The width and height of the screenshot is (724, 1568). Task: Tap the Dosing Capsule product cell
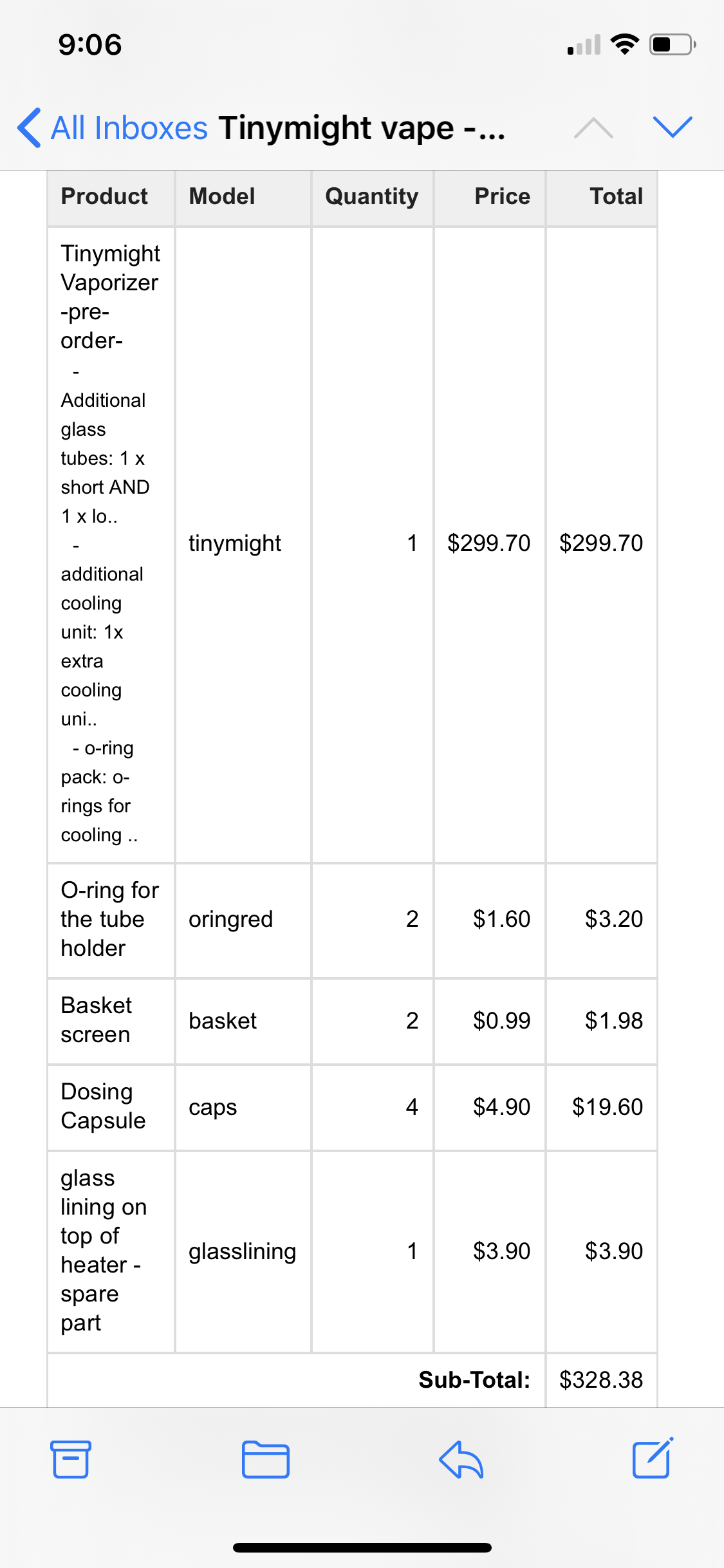(103, 1106)
